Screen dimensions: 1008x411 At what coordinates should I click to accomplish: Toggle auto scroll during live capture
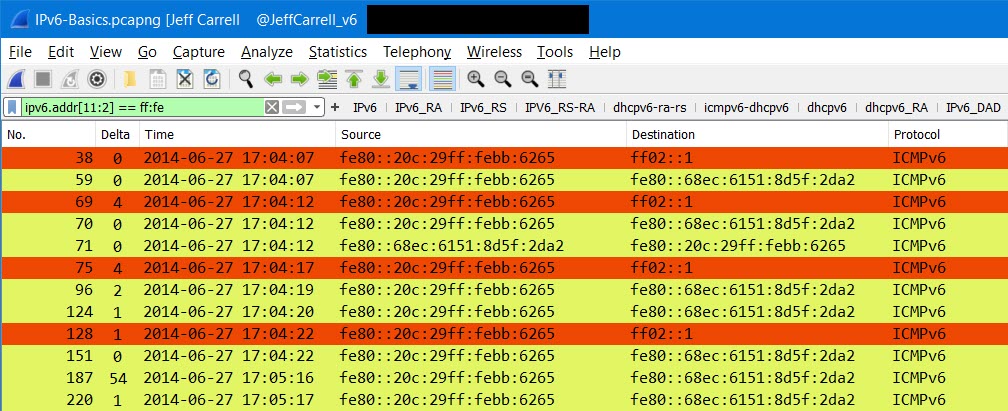408,79
